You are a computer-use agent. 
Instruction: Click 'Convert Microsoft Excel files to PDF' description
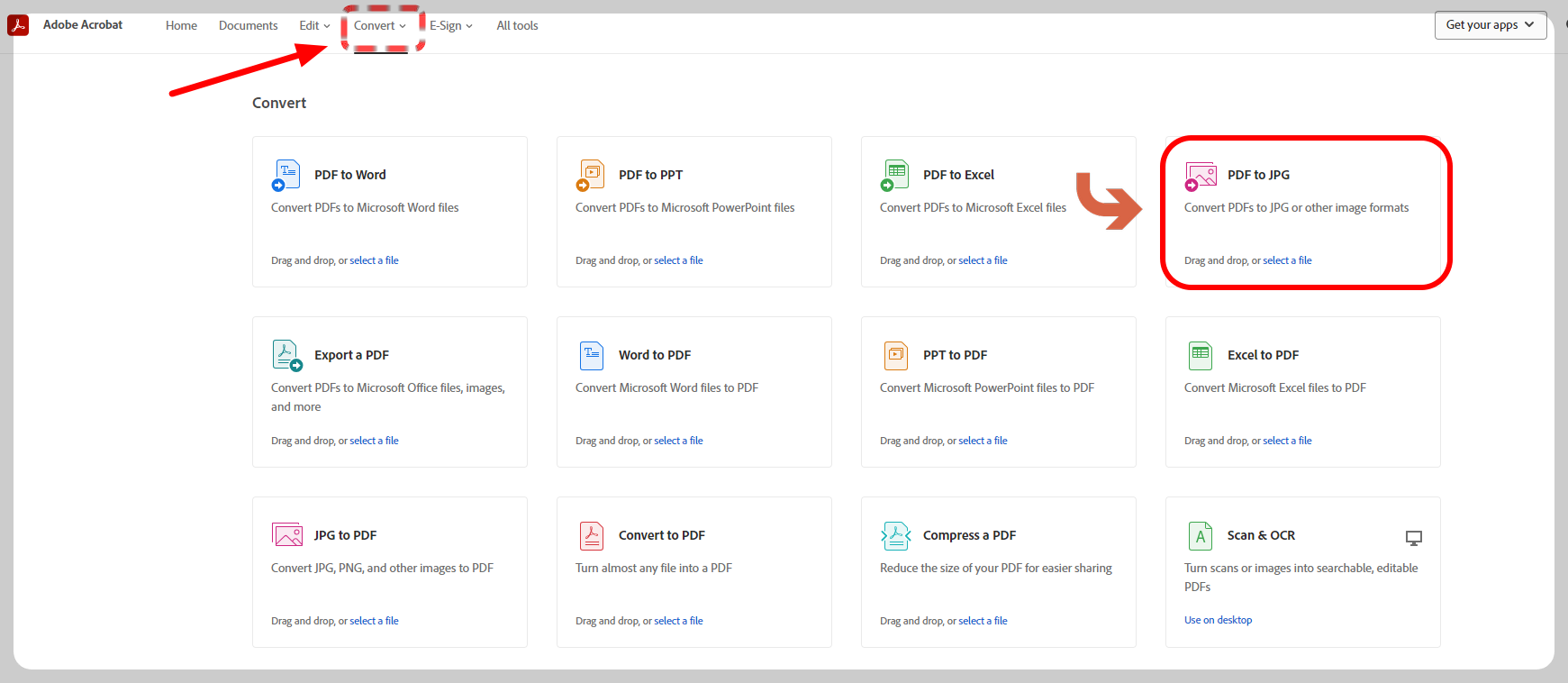pos(1275,387)
